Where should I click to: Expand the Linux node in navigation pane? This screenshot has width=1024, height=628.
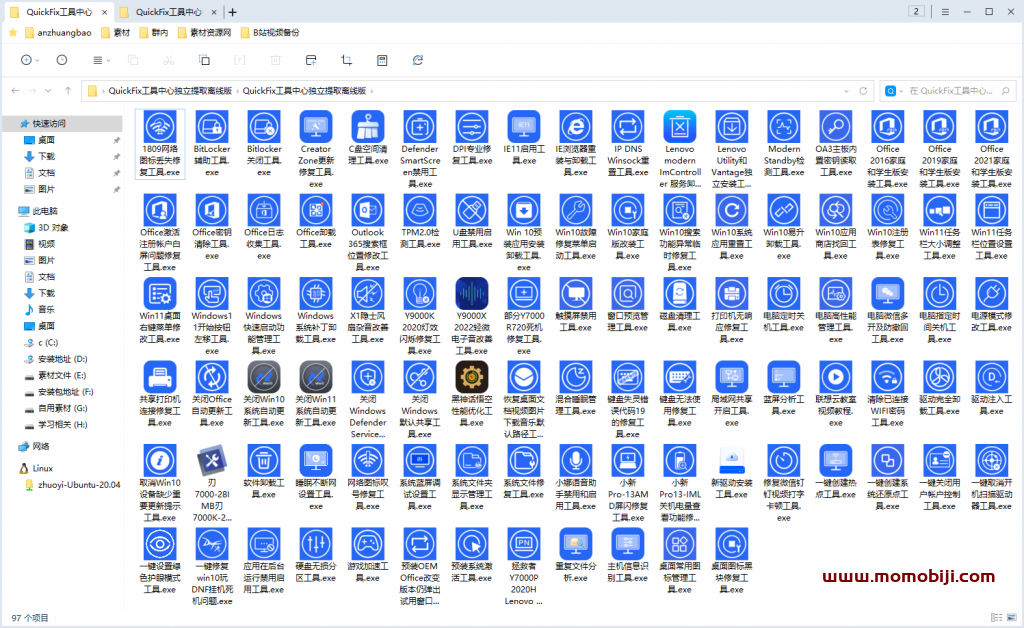click(11, 468)
